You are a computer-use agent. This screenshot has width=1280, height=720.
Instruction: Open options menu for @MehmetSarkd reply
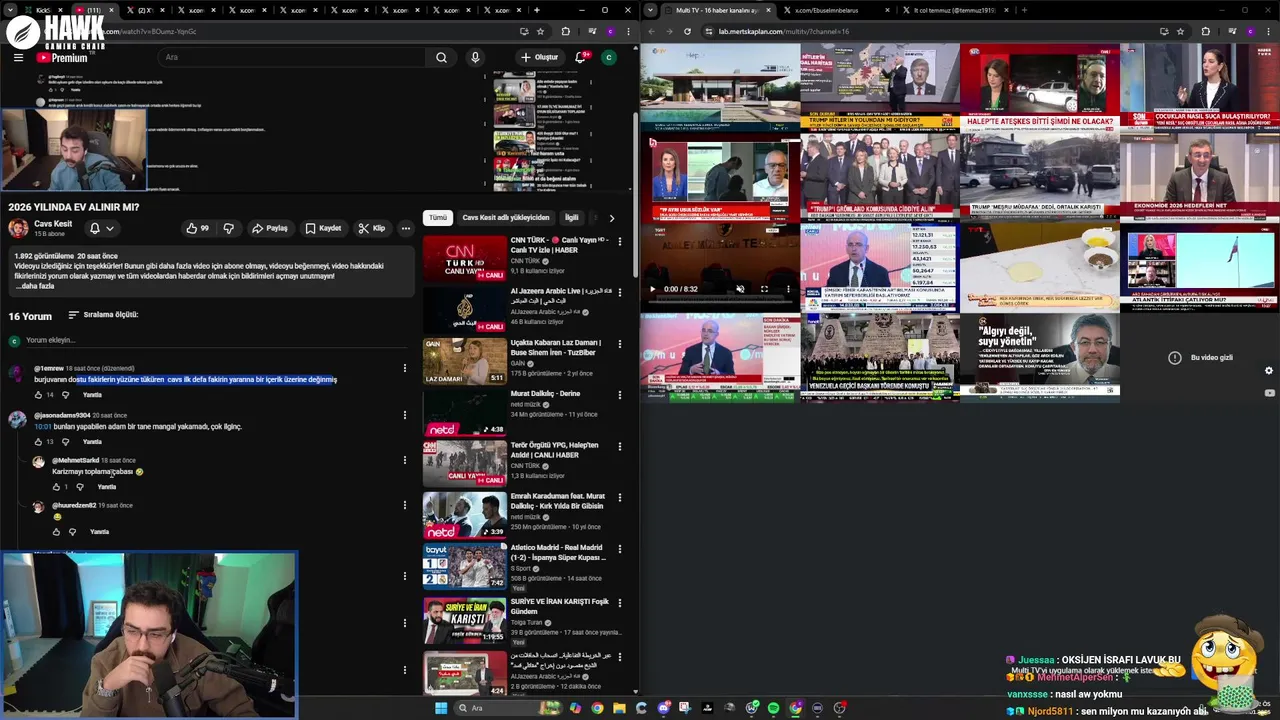pyautogui.click(x=405, y=460)
